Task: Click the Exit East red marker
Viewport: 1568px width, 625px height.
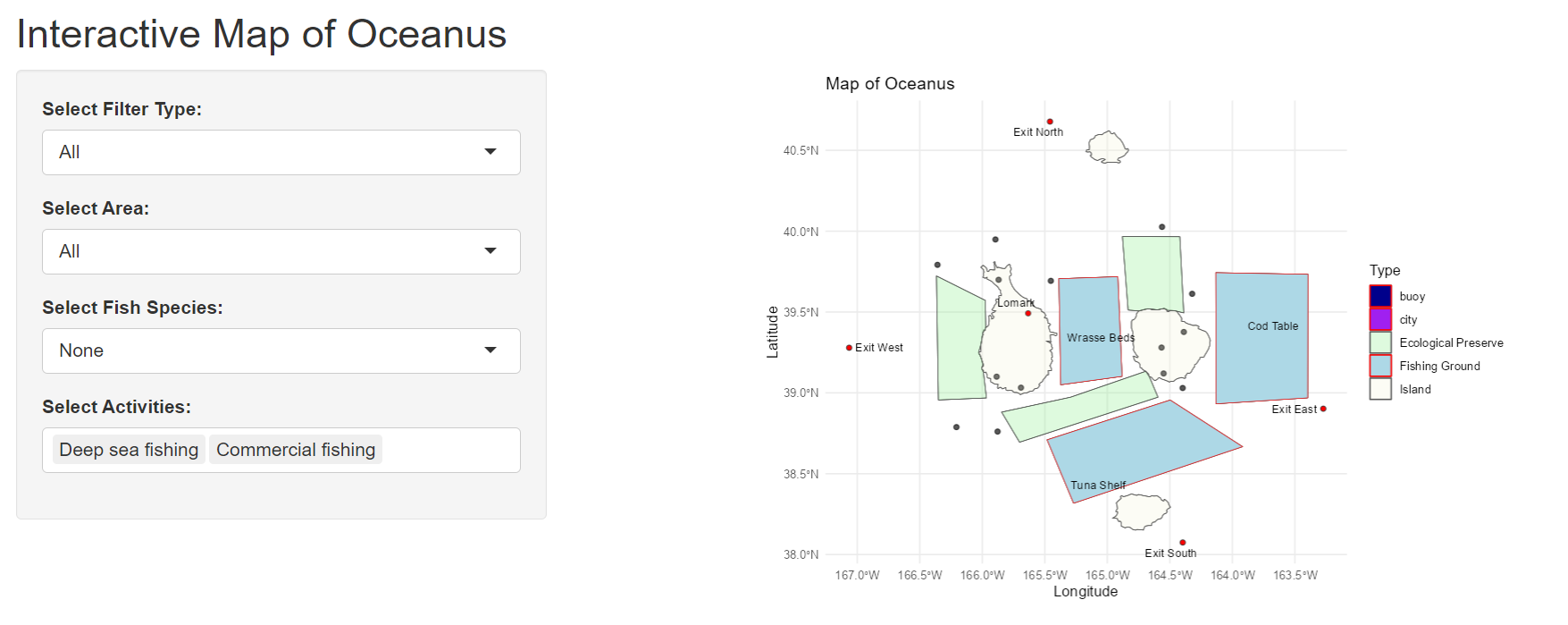Action: (1323, 409)
